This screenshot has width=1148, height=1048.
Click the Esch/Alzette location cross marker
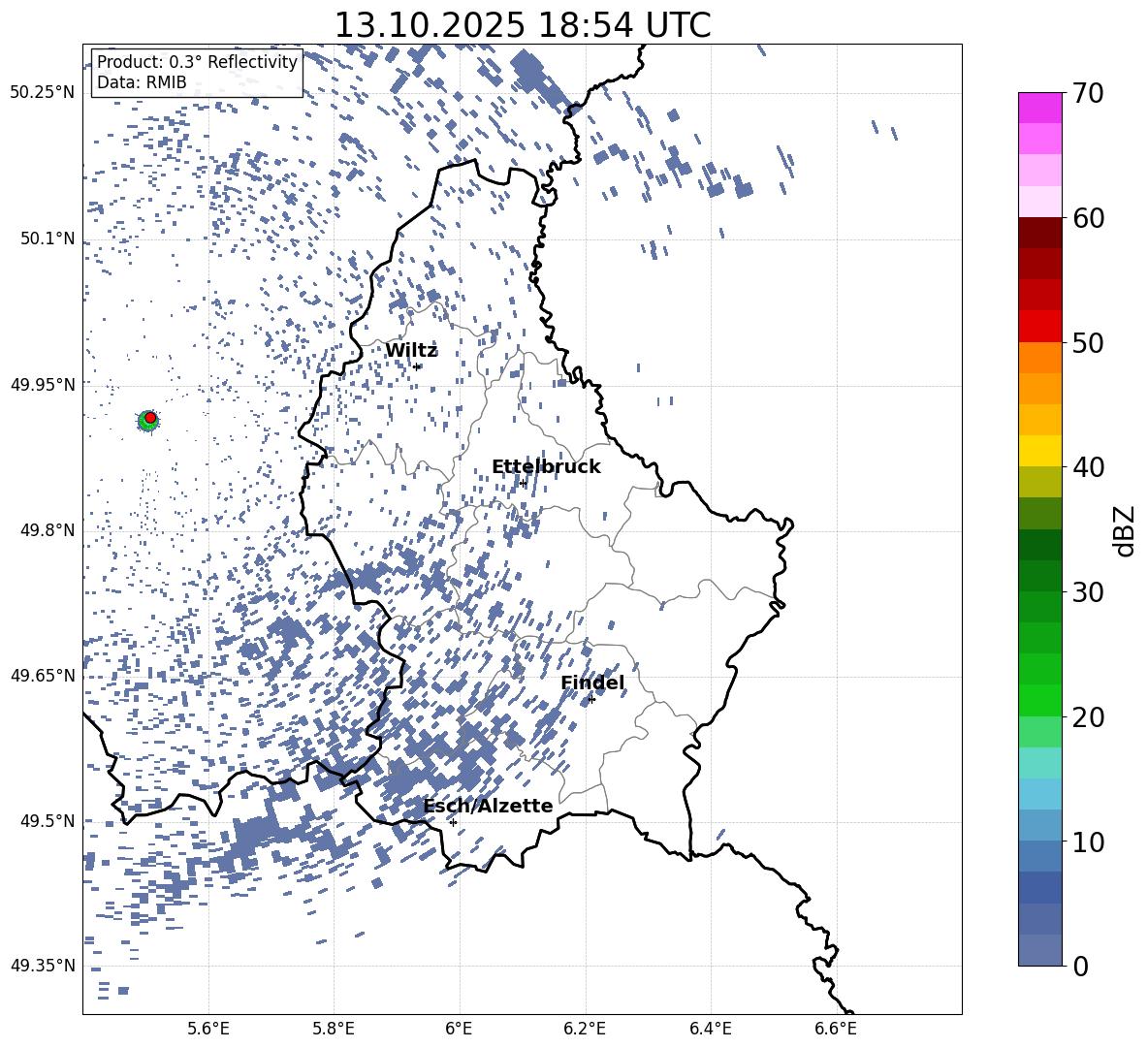453,822
